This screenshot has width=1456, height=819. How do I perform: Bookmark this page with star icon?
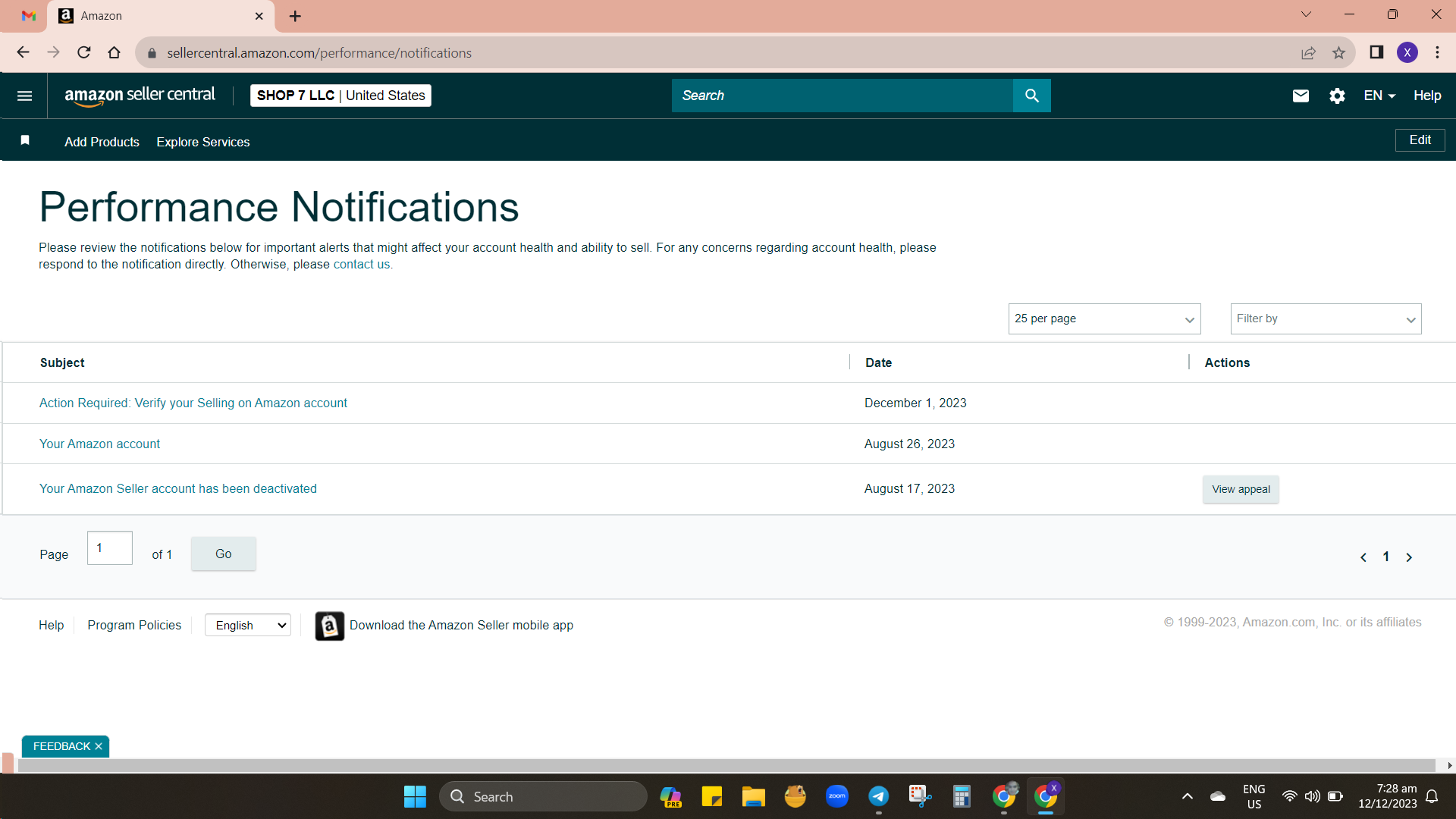coord(1338,52)
